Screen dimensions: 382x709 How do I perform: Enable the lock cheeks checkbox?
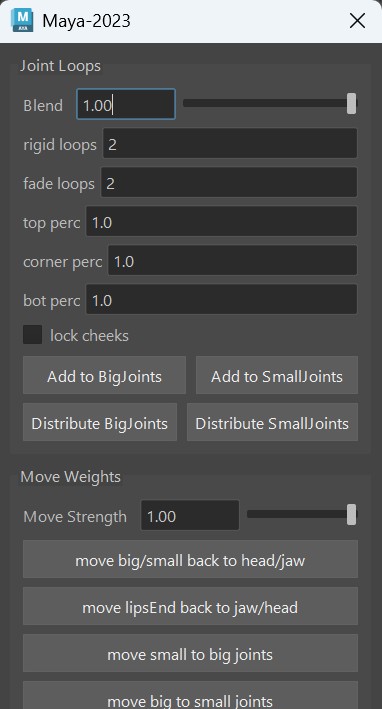[x=33, y=336]
